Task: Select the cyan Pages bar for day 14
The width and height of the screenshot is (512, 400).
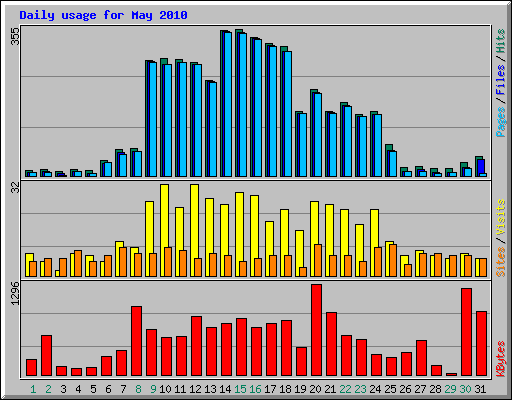Action: click(x=228, y=104)
